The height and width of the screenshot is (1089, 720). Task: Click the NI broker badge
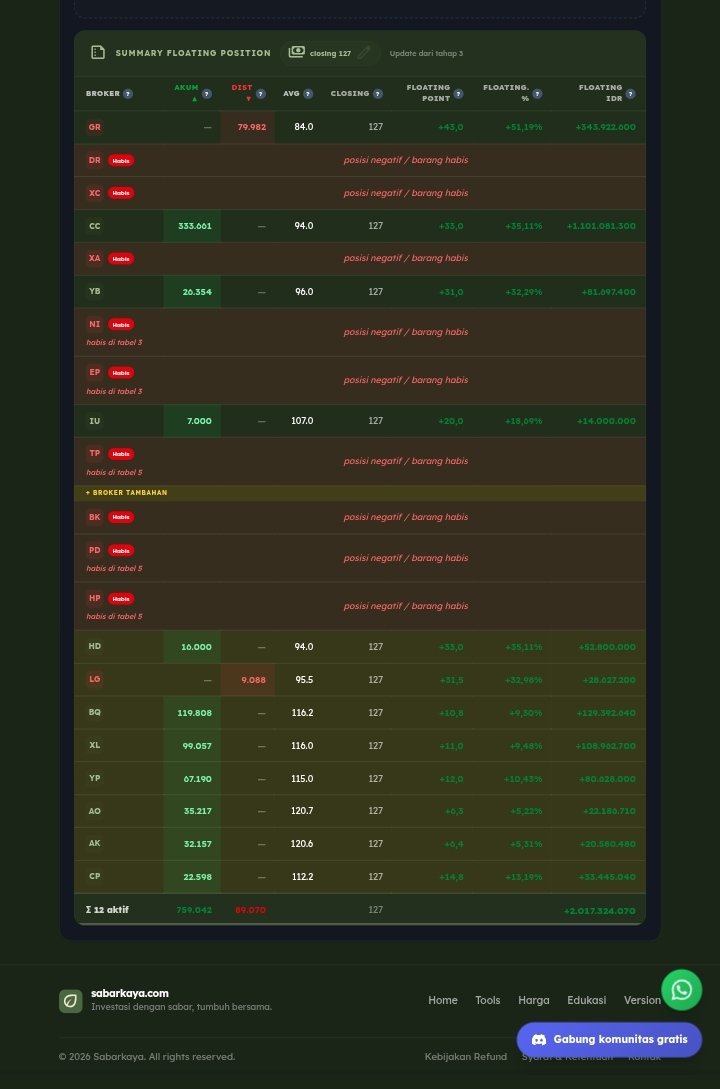[x=94, y=324]
